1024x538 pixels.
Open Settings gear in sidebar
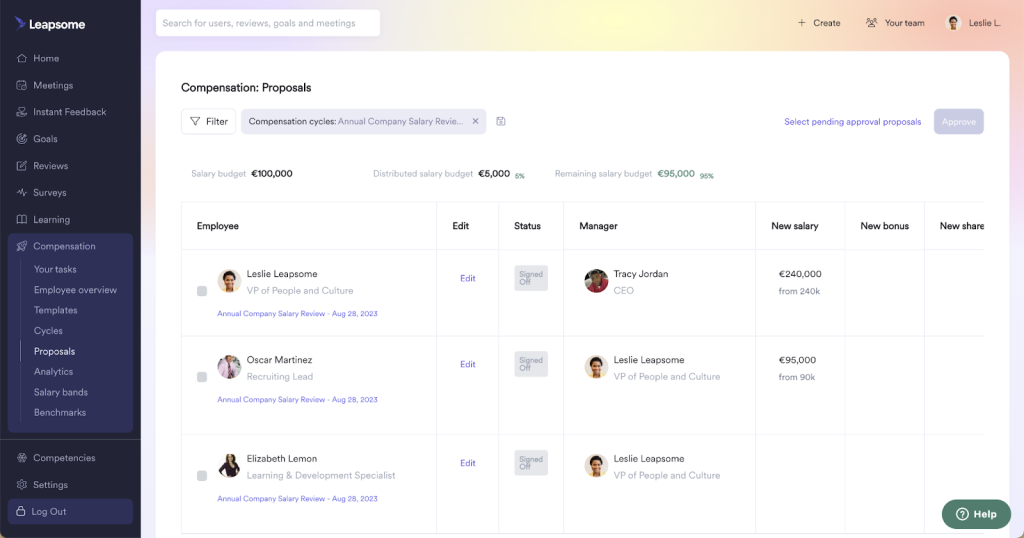tap(22, 485)
